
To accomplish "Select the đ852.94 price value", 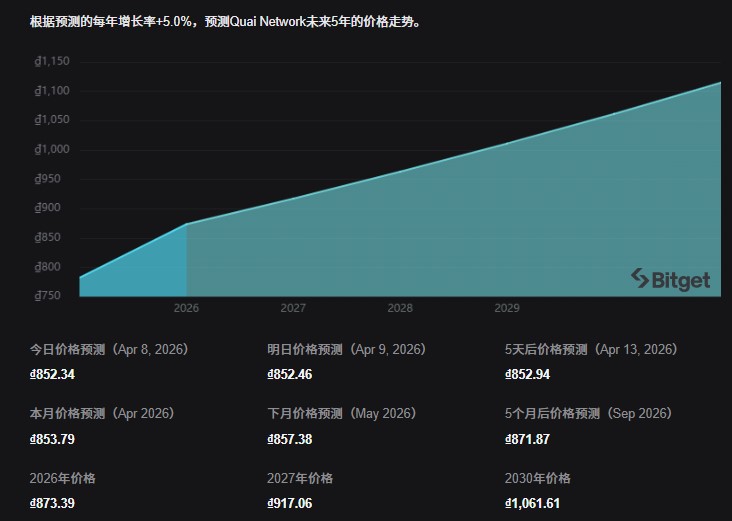I will [528, 374].
